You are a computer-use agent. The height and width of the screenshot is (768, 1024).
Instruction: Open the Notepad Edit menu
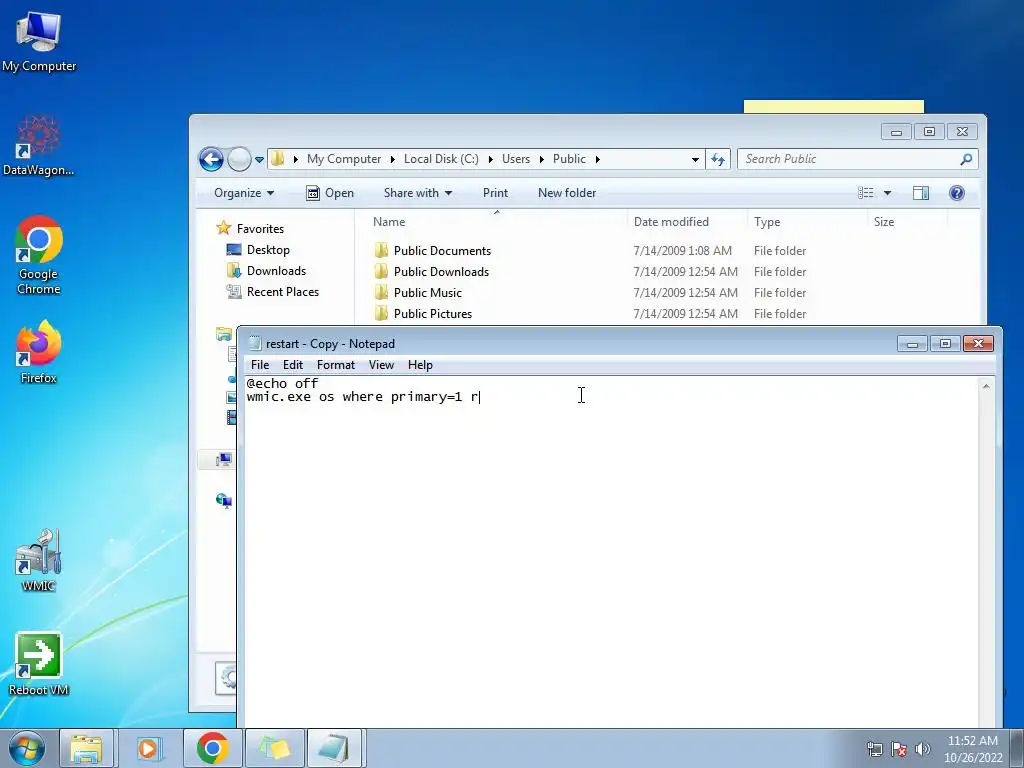293,365
